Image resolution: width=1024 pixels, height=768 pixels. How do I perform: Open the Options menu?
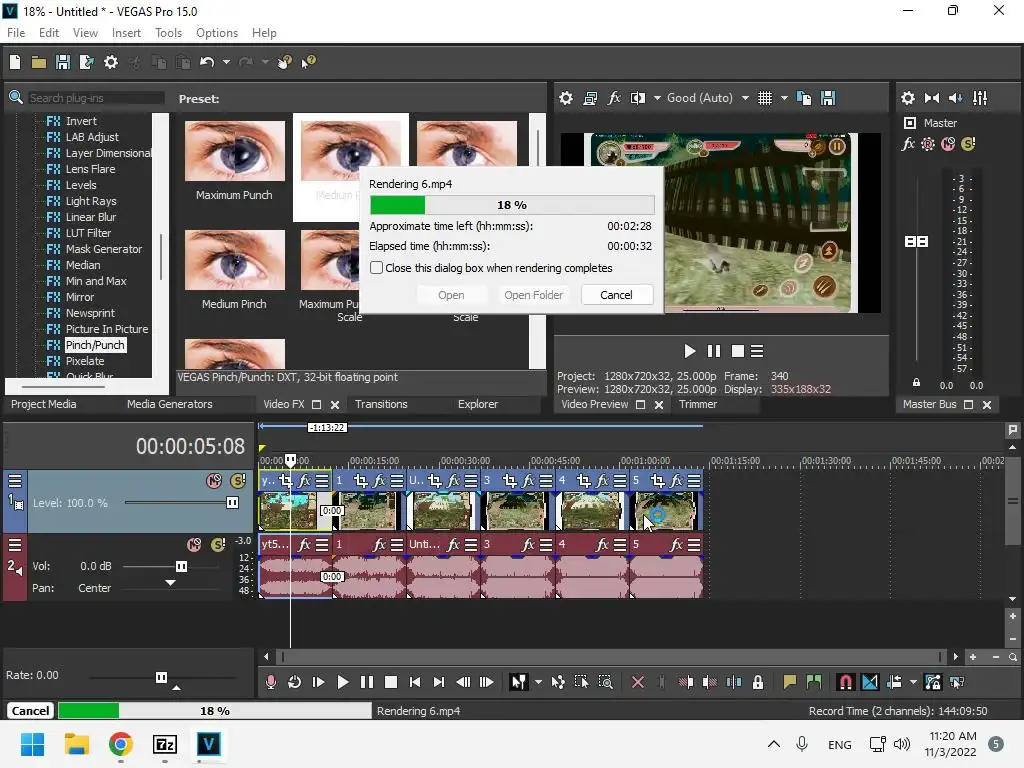(217, 33)
